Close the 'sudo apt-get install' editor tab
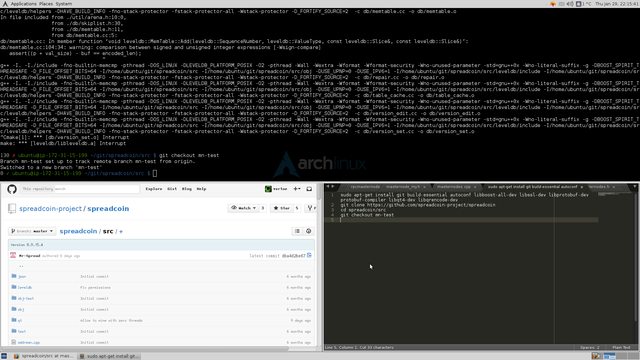Viewport: 640px width, 360px height. tap(582, 187)
